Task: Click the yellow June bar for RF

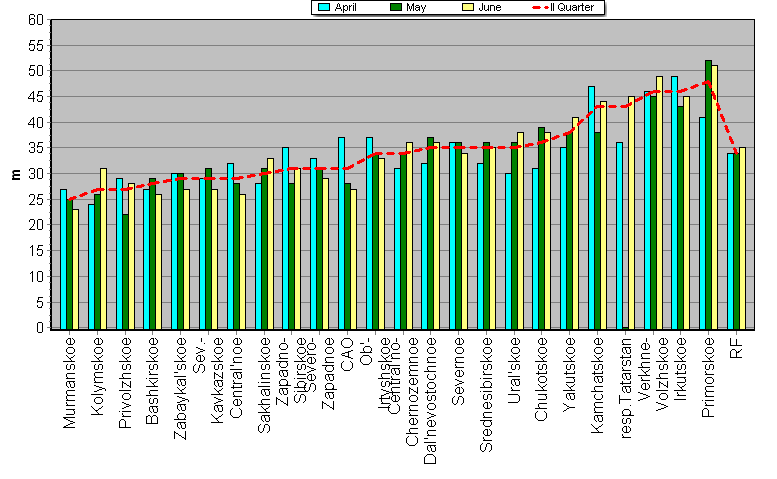Action: [742, 239]
